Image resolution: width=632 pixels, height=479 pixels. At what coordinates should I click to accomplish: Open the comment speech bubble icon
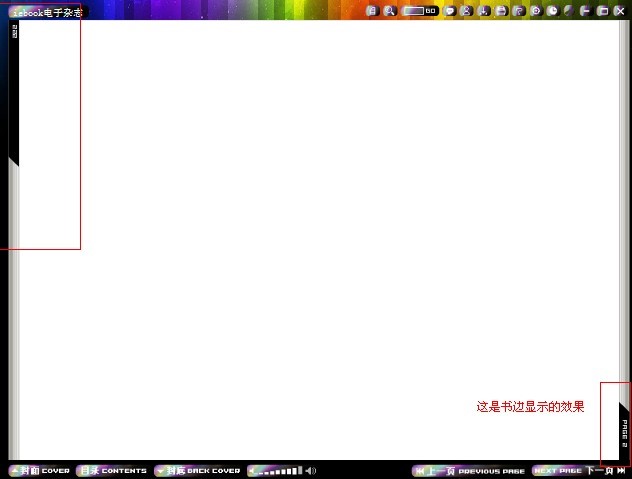449,11
